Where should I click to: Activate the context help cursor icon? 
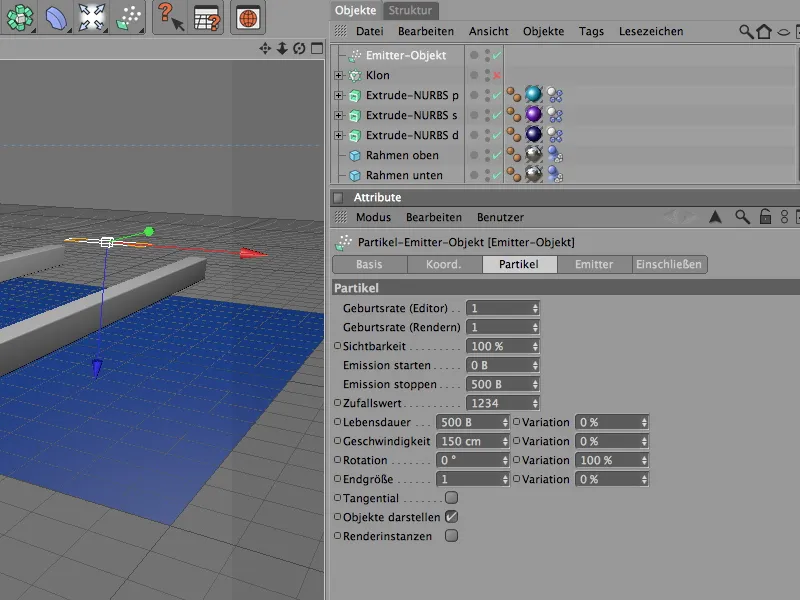[x=172, y=17]
